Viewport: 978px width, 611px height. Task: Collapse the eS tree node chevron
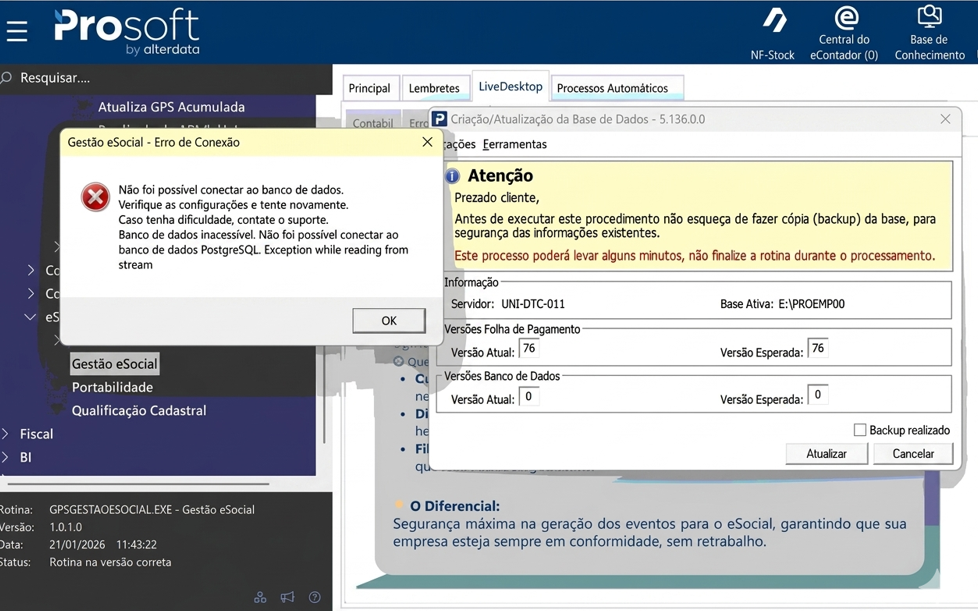[29, 317]
